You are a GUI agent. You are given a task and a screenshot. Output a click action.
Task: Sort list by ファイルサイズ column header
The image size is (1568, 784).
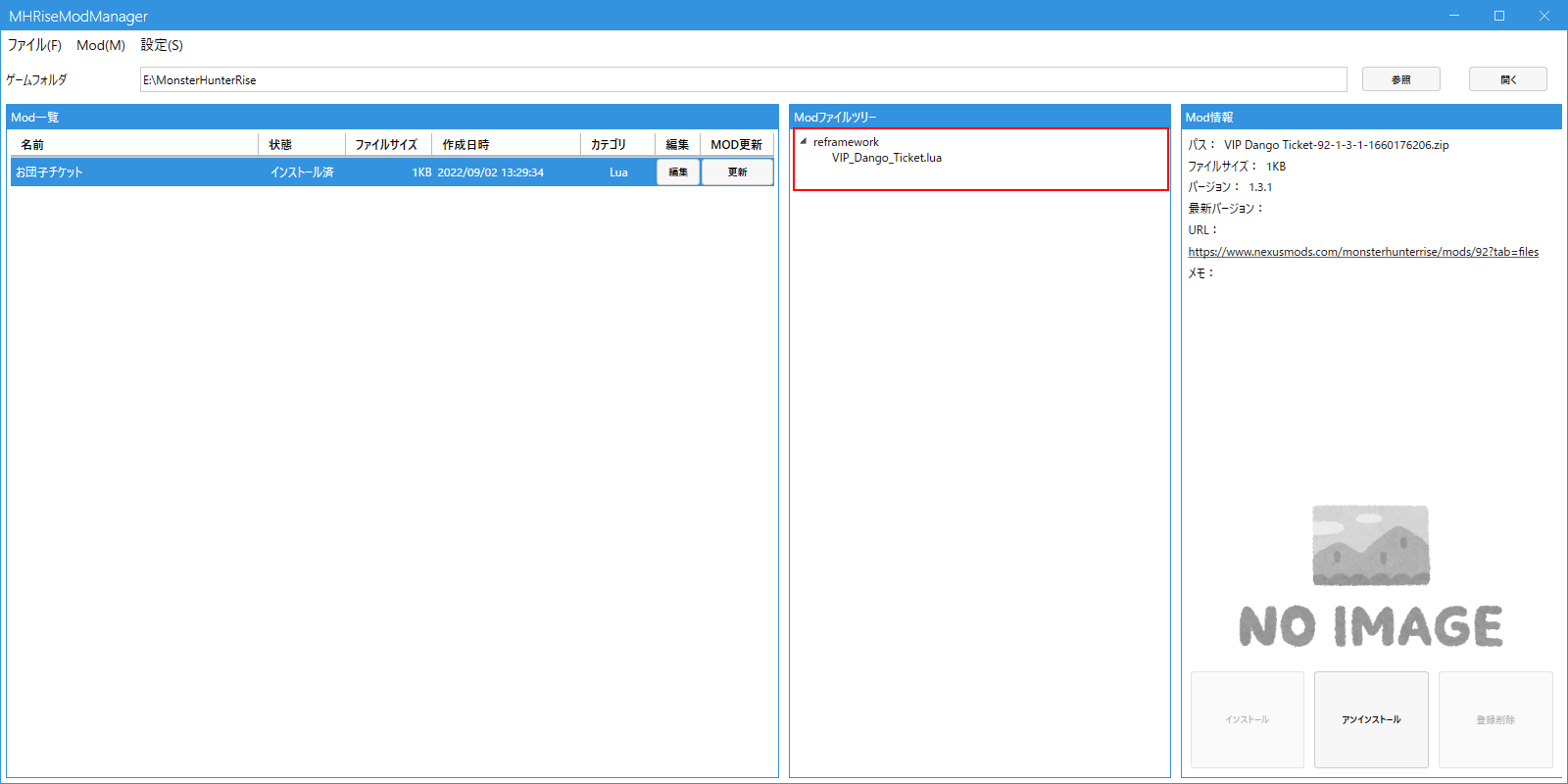(388, 144)
